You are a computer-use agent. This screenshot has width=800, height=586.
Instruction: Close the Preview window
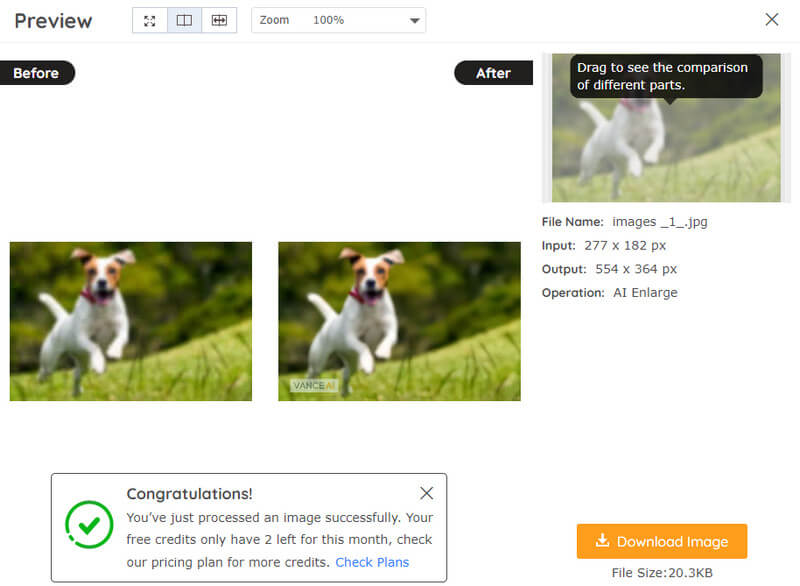[x=771, y=19]
